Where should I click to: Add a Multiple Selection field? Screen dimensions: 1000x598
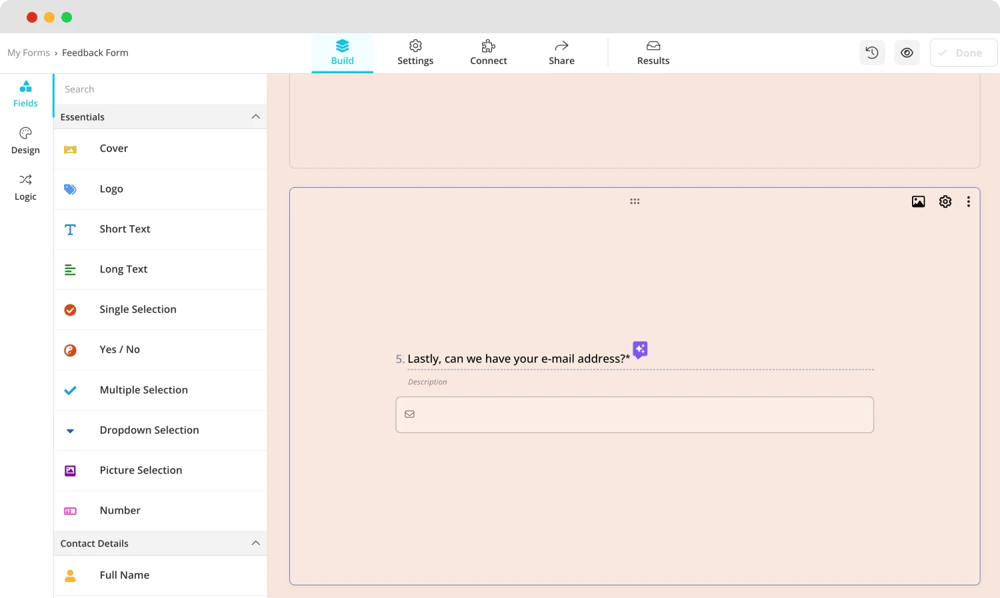(143, 390)
